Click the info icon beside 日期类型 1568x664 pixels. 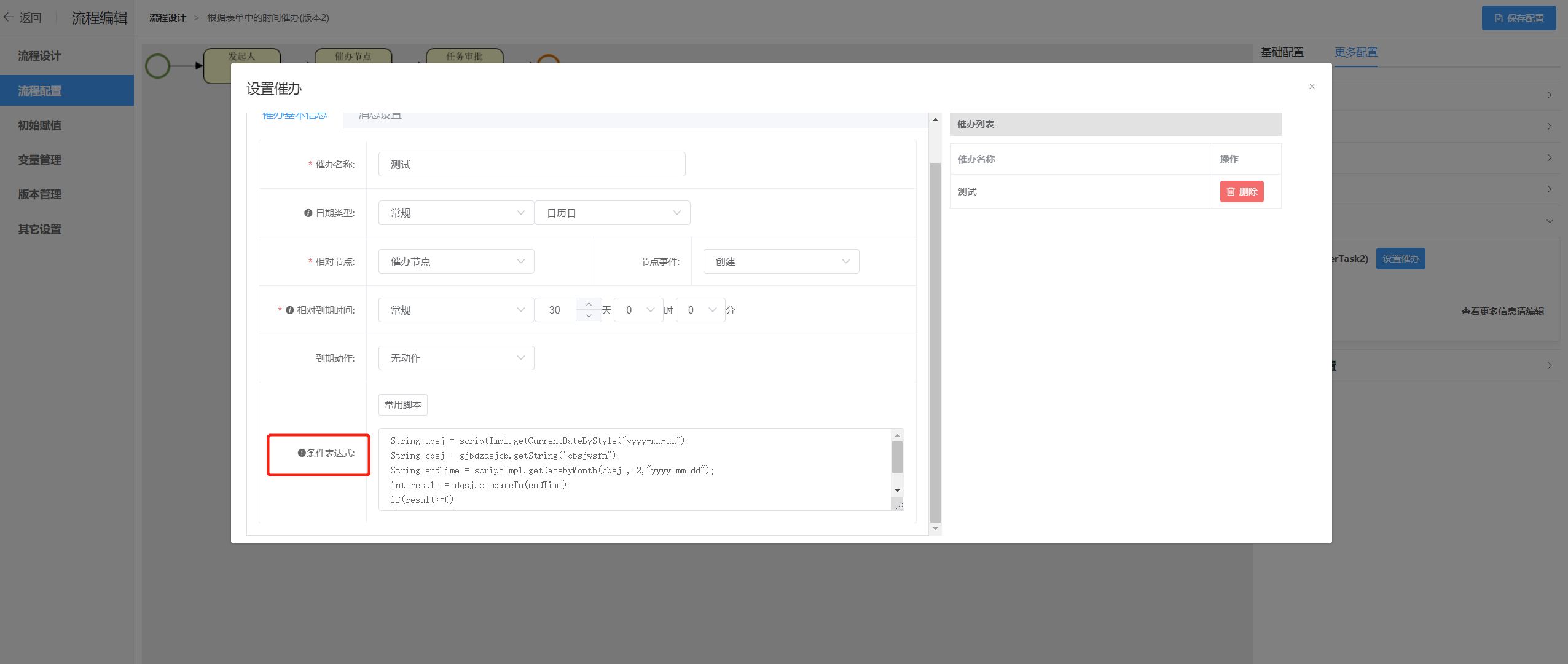(x=308, y=213)
